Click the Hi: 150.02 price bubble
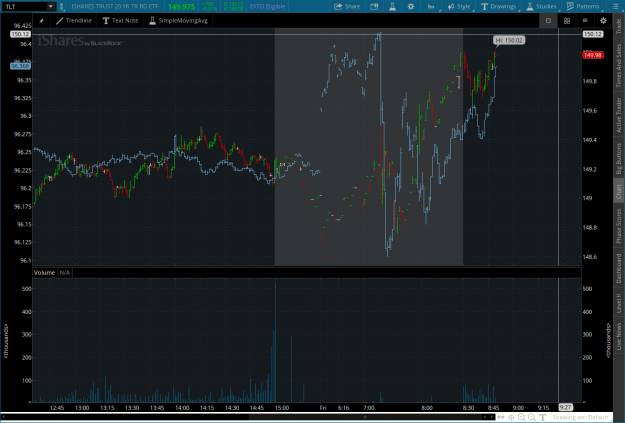625x423 pixels. click(509, 40)
